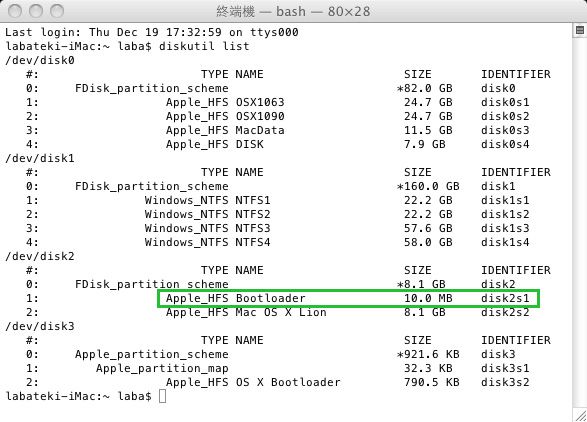Click the window resize grip corner
The height and width of the screenshot is (422, 587).
(581, 416)
